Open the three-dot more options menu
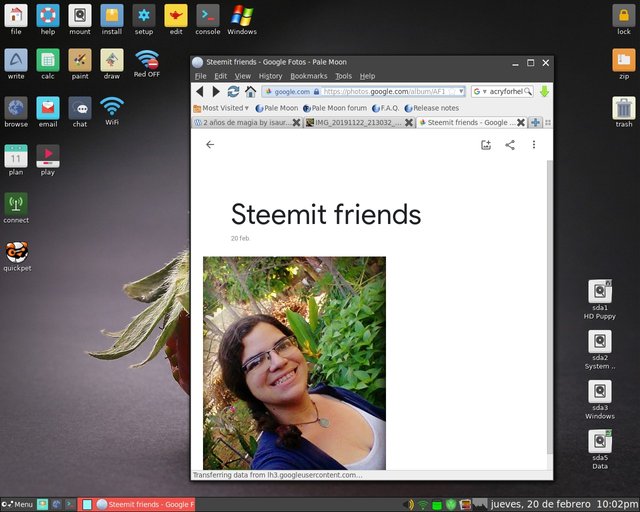Screen dimensions: 640x512 point(534,145)
